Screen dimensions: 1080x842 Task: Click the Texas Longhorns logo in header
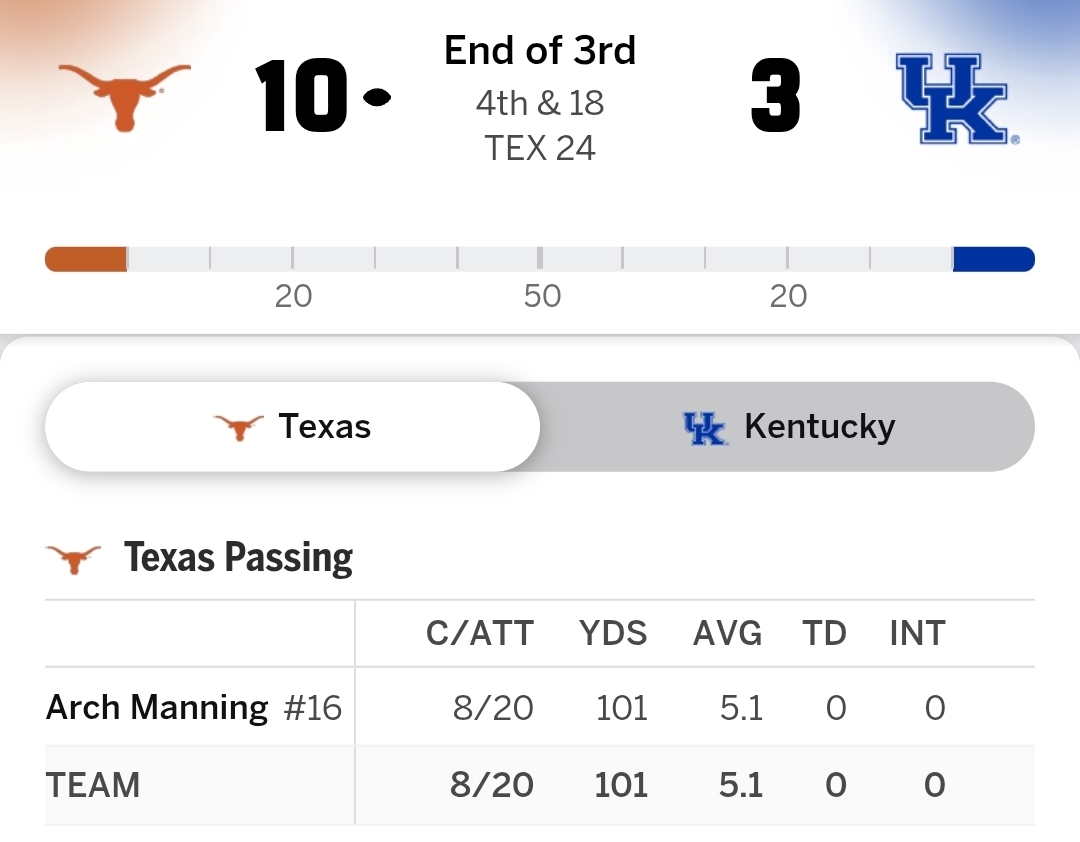124,96
